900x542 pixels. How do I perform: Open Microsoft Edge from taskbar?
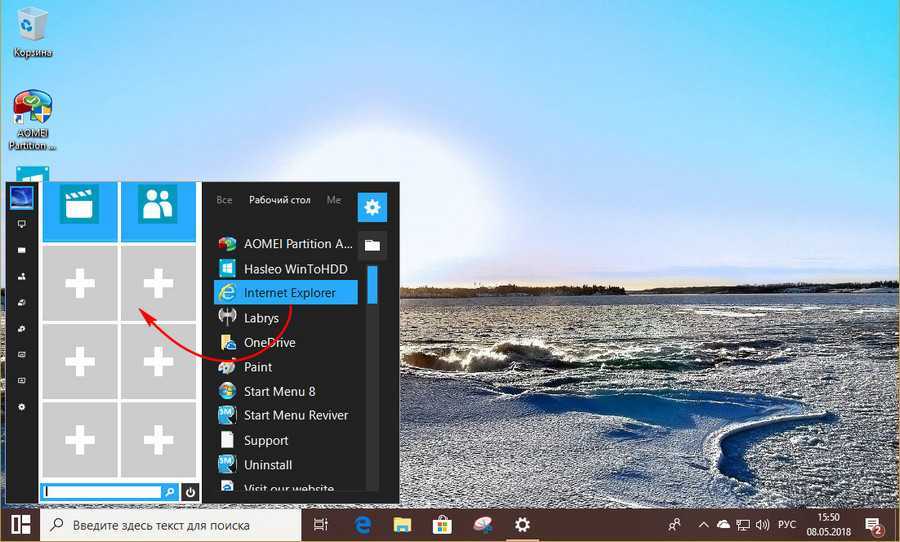click(x=364, y=524)
